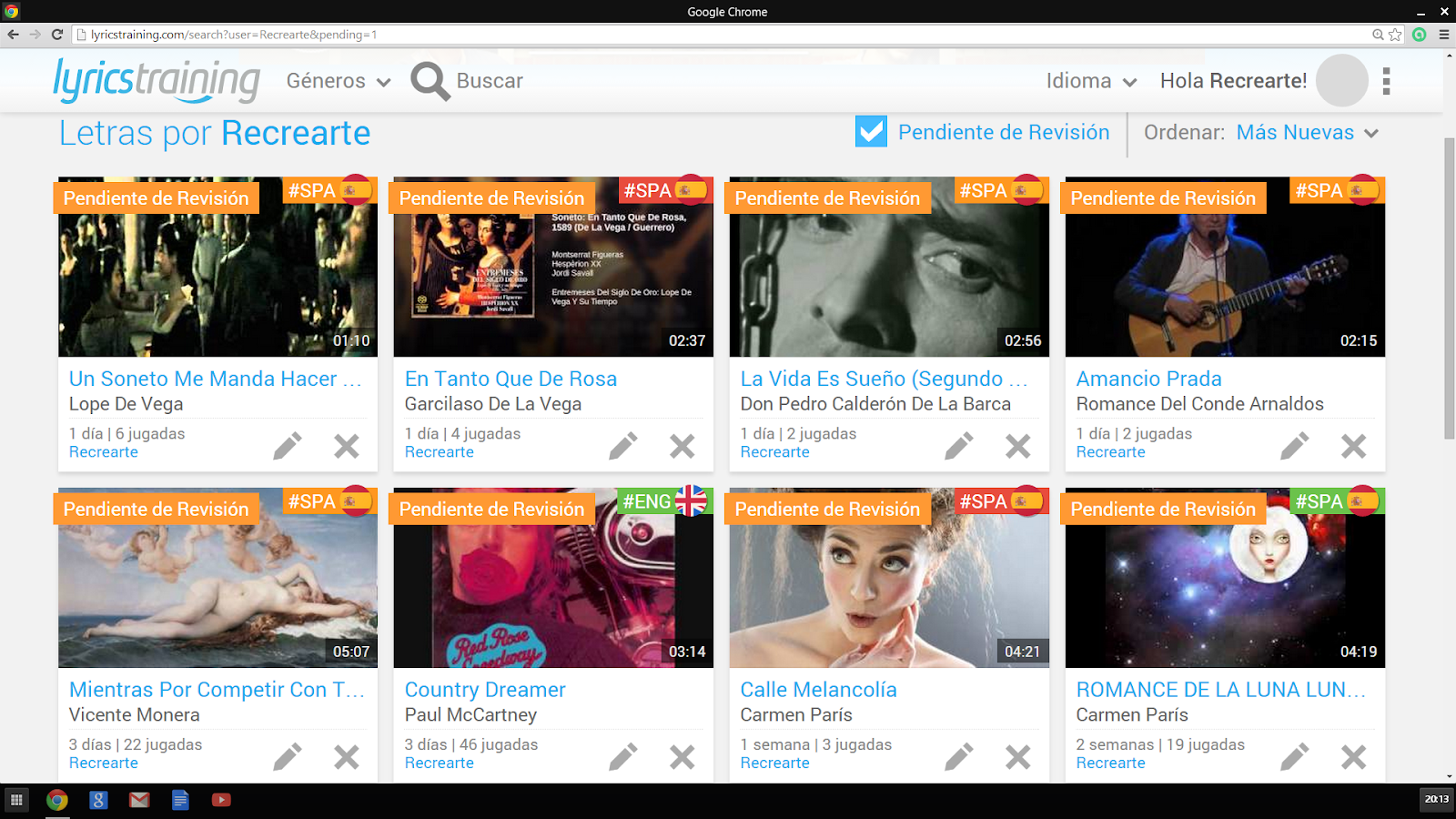Delete Un Soneto Me Manda Hacer entry
This screenshot has width=1456, height=819.
point(347,446)
